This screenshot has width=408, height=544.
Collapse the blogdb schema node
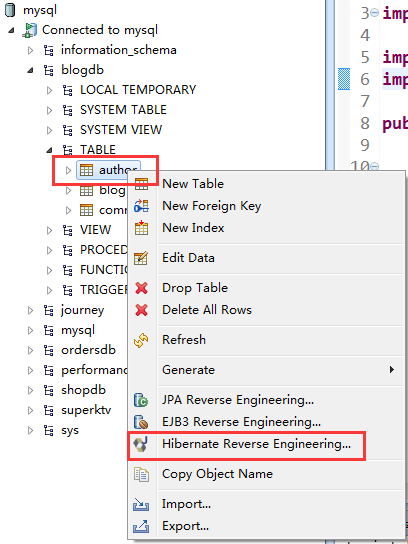click(31, 70)
